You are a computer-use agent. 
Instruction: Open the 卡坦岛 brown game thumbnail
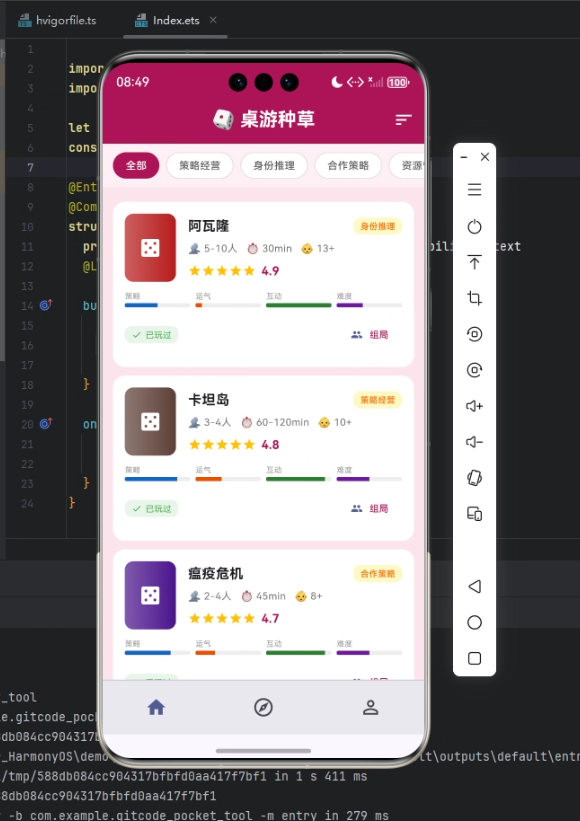150,421
